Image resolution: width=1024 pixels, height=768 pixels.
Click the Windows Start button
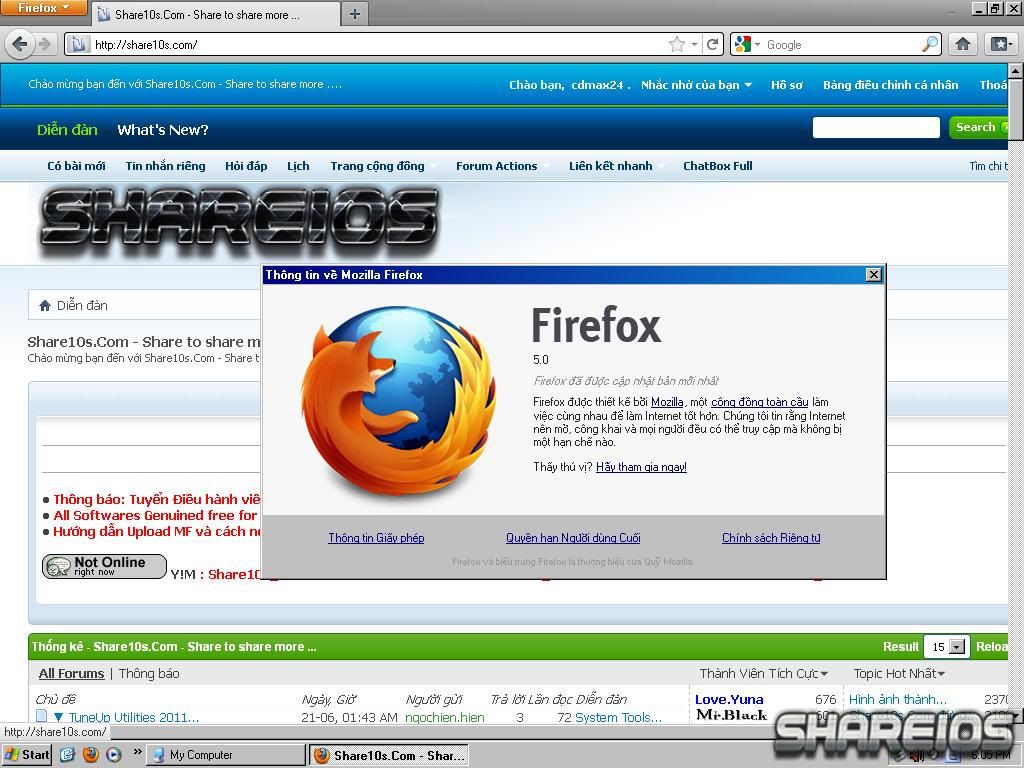pyautogui.click(x=27, y=755)
